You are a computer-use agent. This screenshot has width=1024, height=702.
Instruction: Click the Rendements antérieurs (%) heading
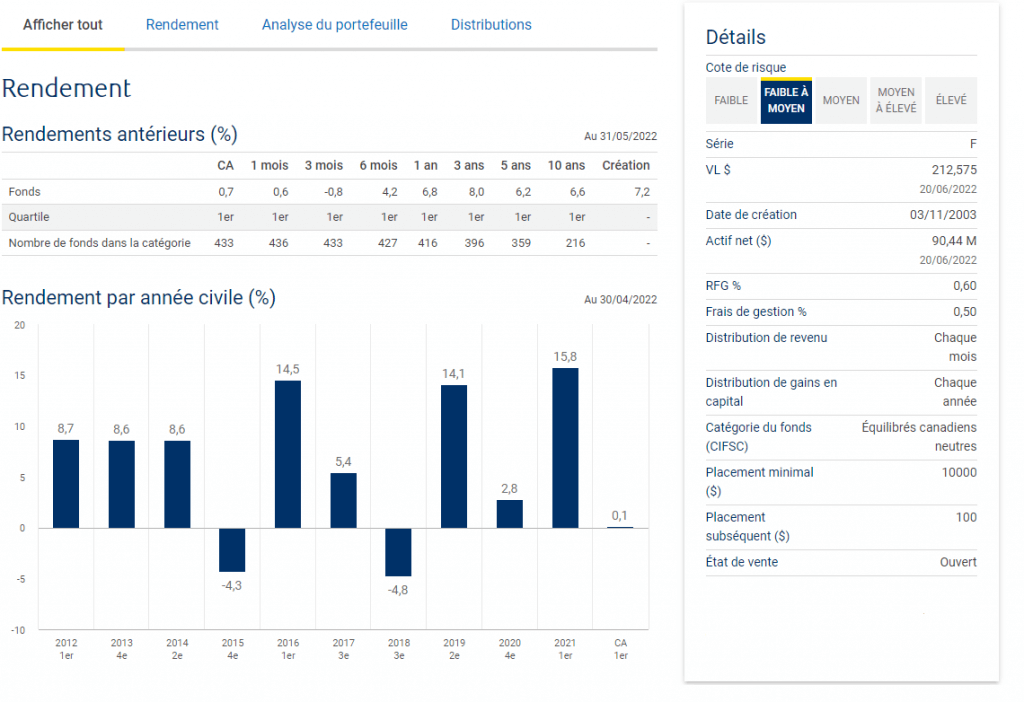(120, 134)
